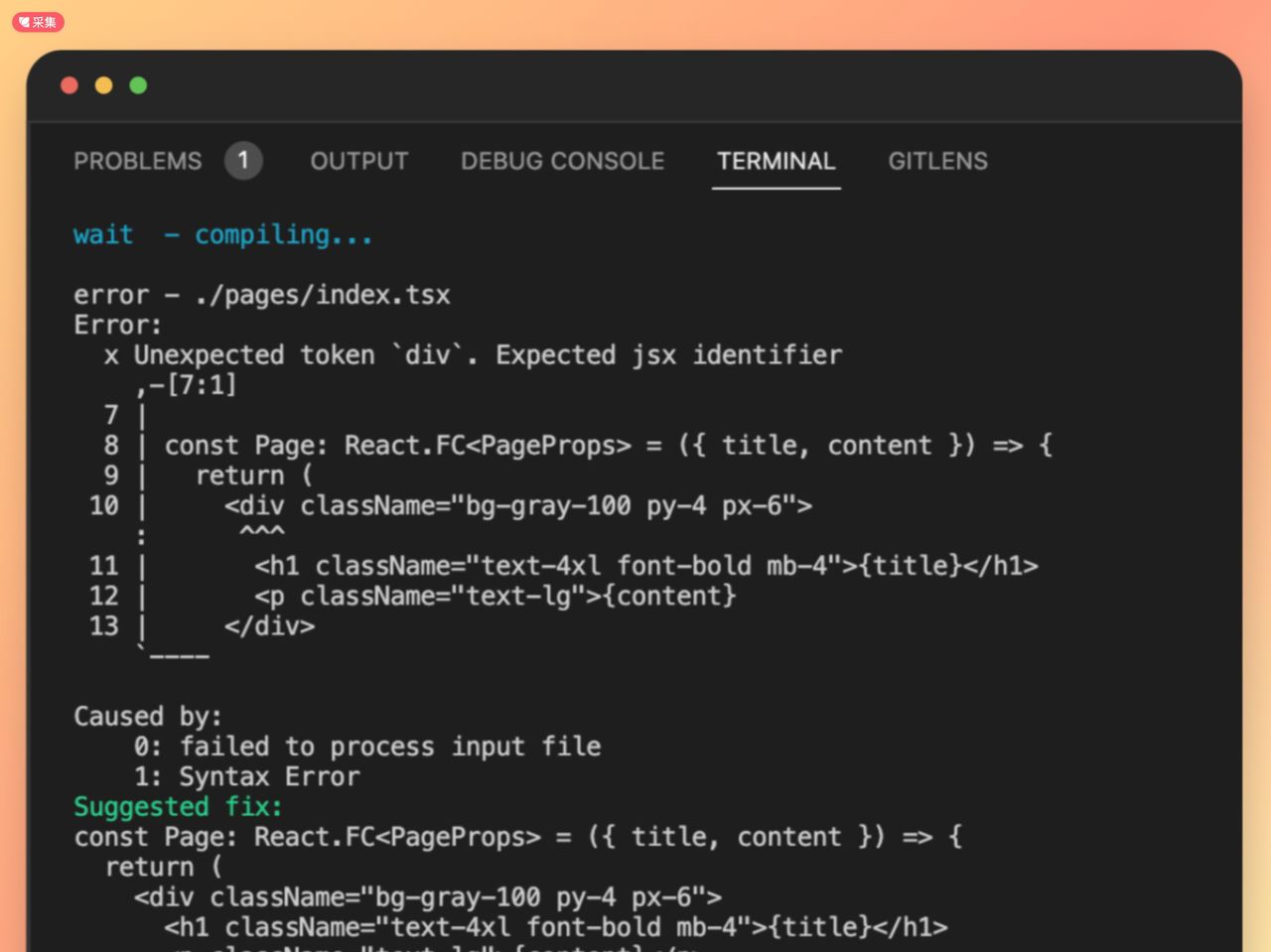Click the '1: Syntax Error' line

[247, 776]
